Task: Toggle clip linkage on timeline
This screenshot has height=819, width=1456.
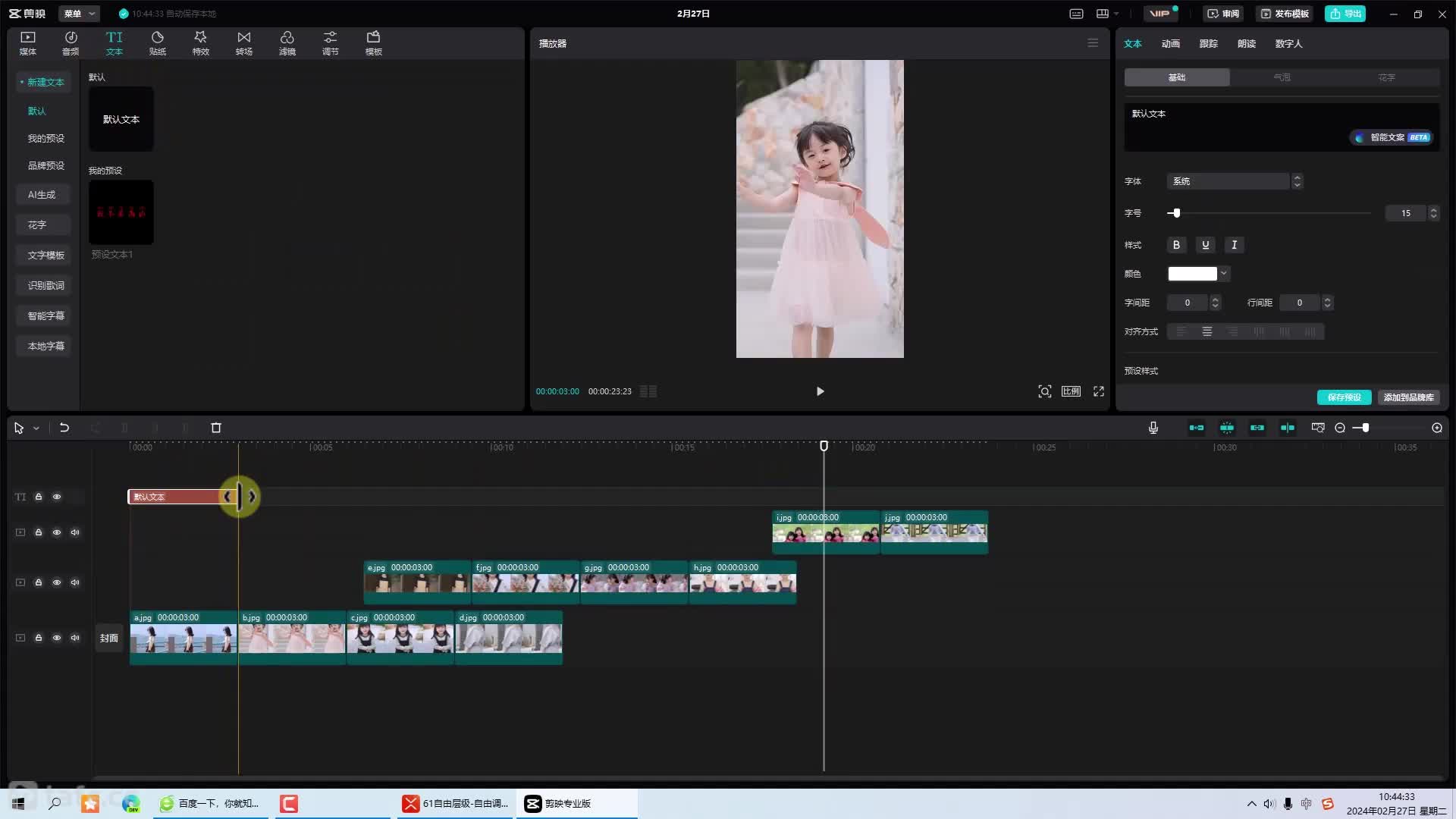Action: click(x=1257, y=428)
